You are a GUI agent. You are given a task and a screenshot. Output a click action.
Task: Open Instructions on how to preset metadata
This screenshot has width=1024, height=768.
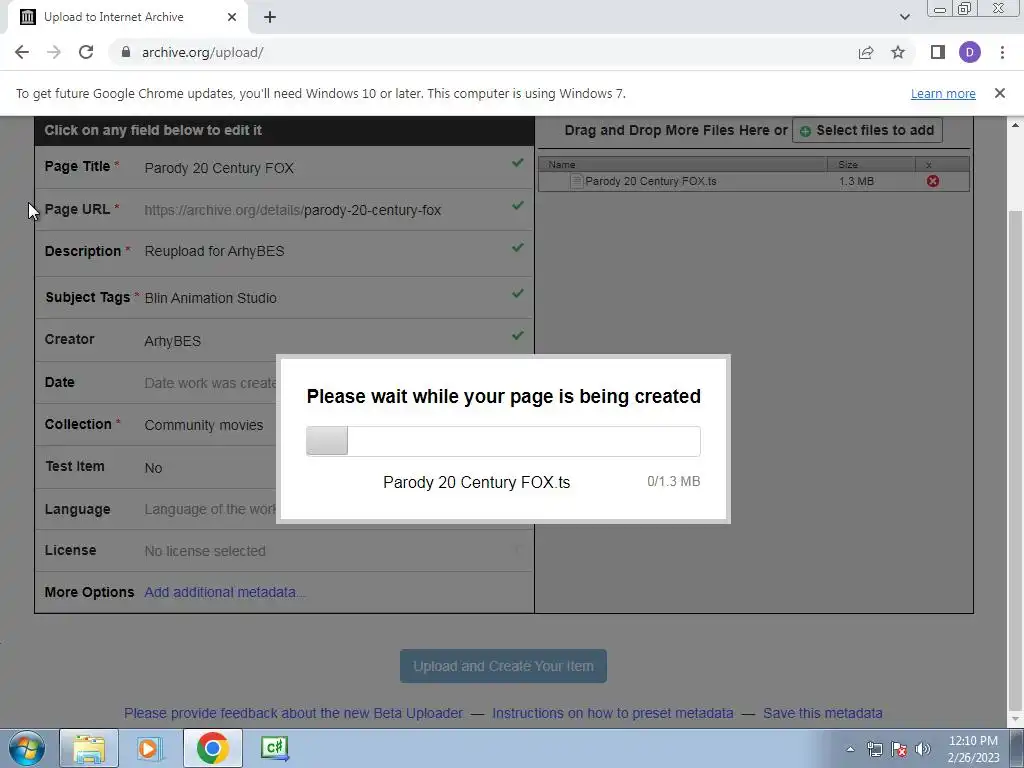(613, 713)
